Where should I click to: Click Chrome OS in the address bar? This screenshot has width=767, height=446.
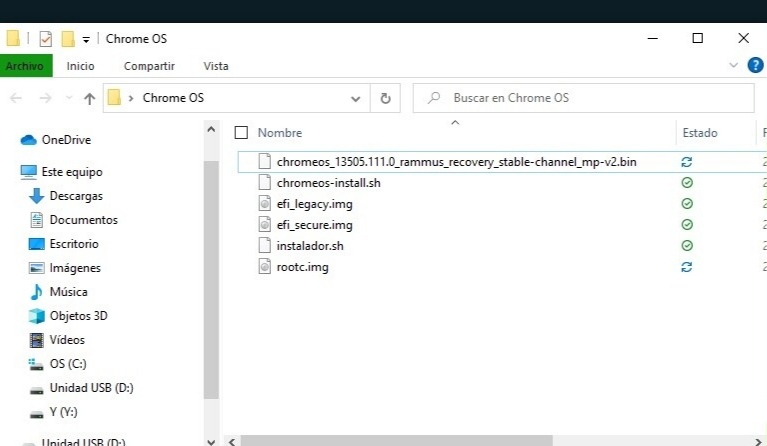coord(173,98)
